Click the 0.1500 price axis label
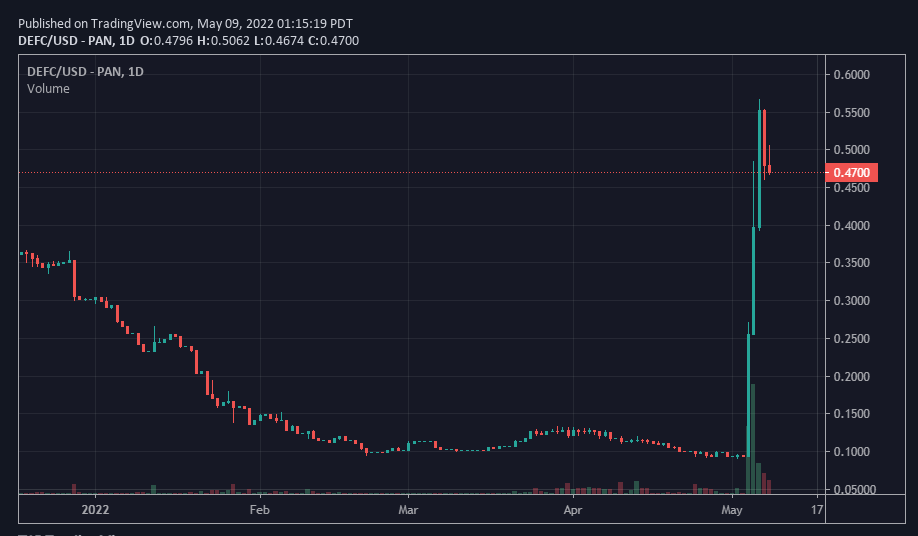The image size is (918, 536). [x=851, y=414]
